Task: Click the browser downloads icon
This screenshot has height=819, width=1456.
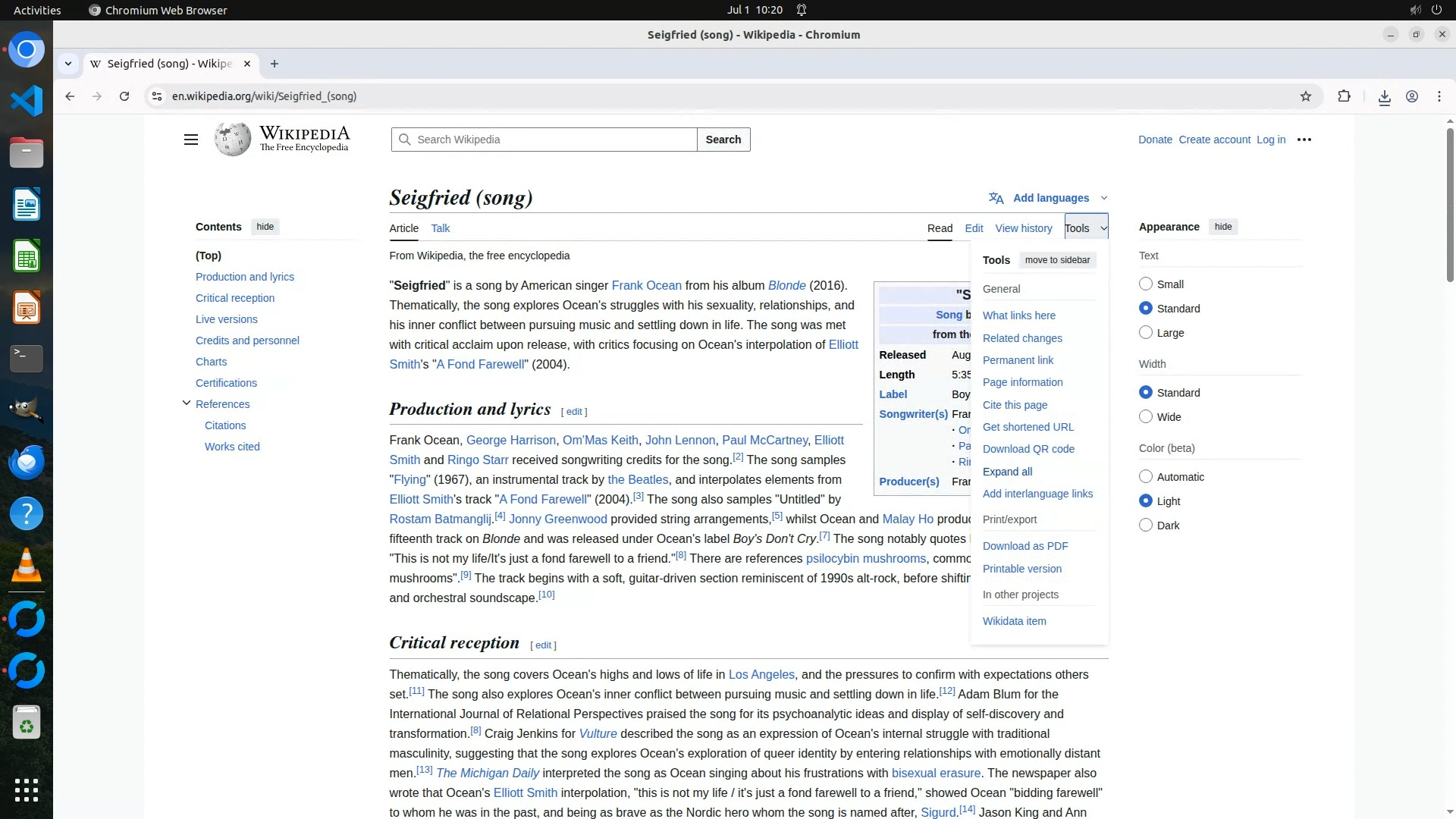Action: point(1384,96)
